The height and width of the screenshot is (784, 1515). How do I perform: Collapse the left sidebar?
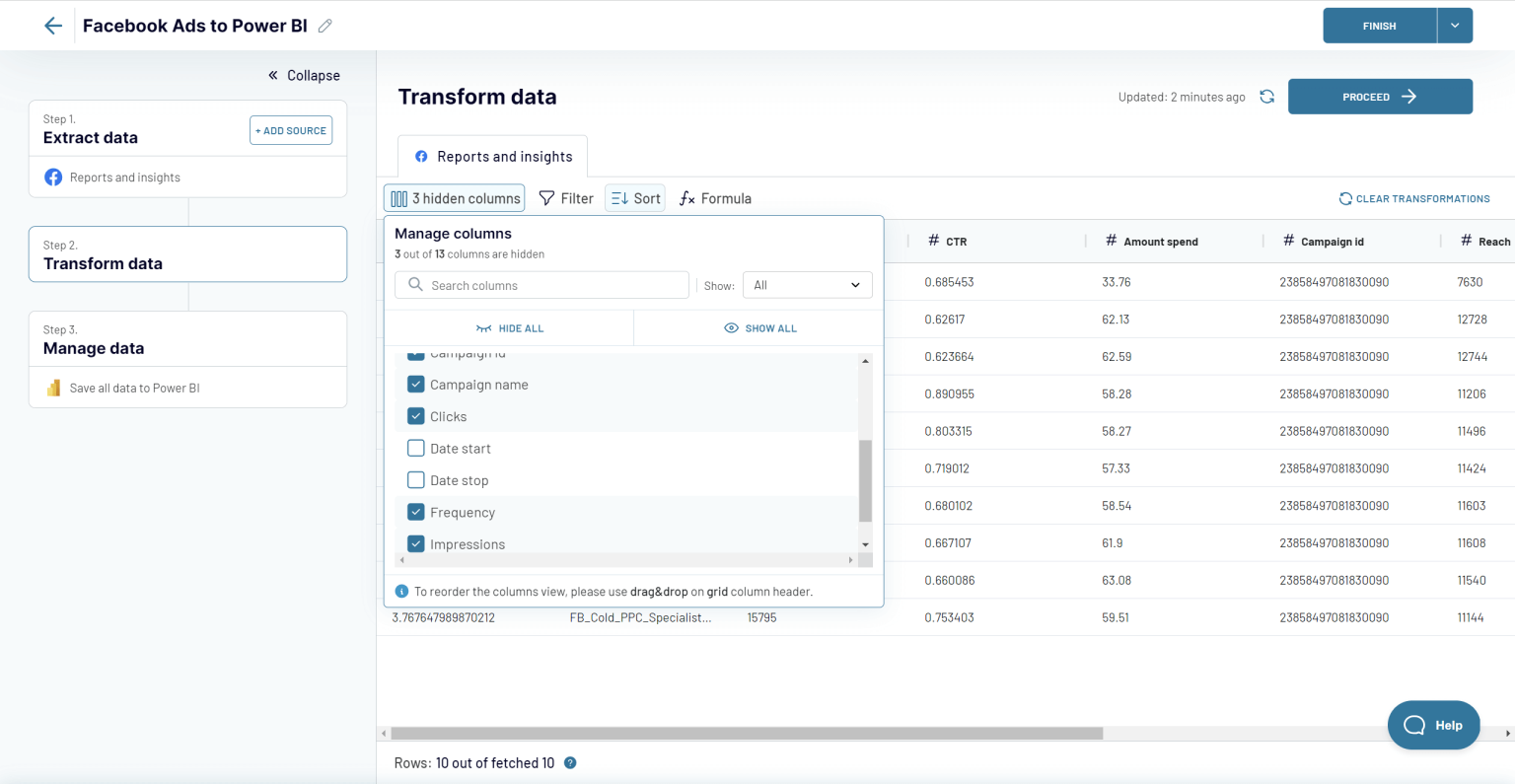coord(304,75)
